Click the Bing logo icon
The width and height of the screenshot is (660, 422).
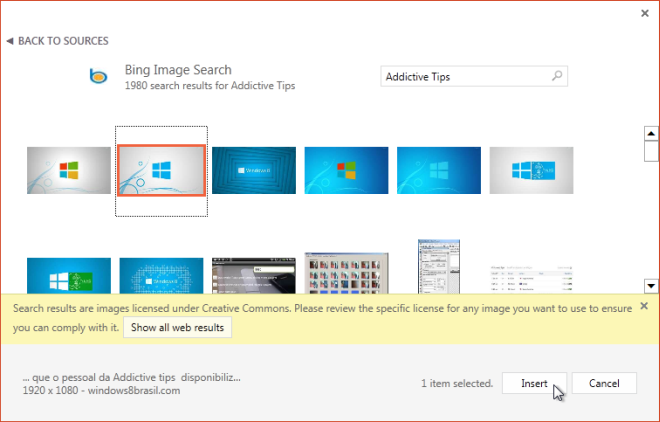click(98, 76)
